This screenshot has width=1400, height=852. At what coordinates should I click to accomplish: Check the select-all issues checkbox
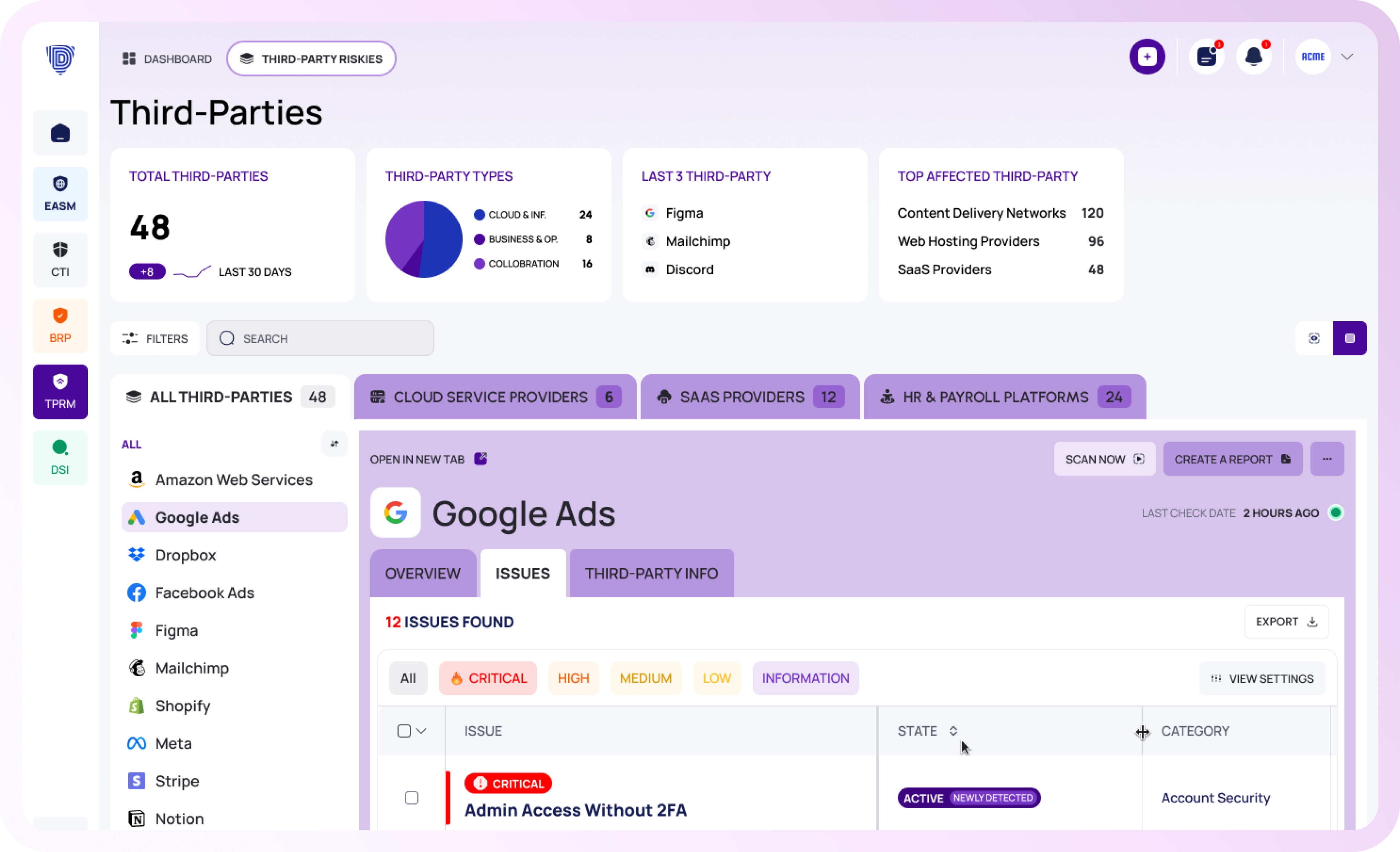(x=404, y=731)
